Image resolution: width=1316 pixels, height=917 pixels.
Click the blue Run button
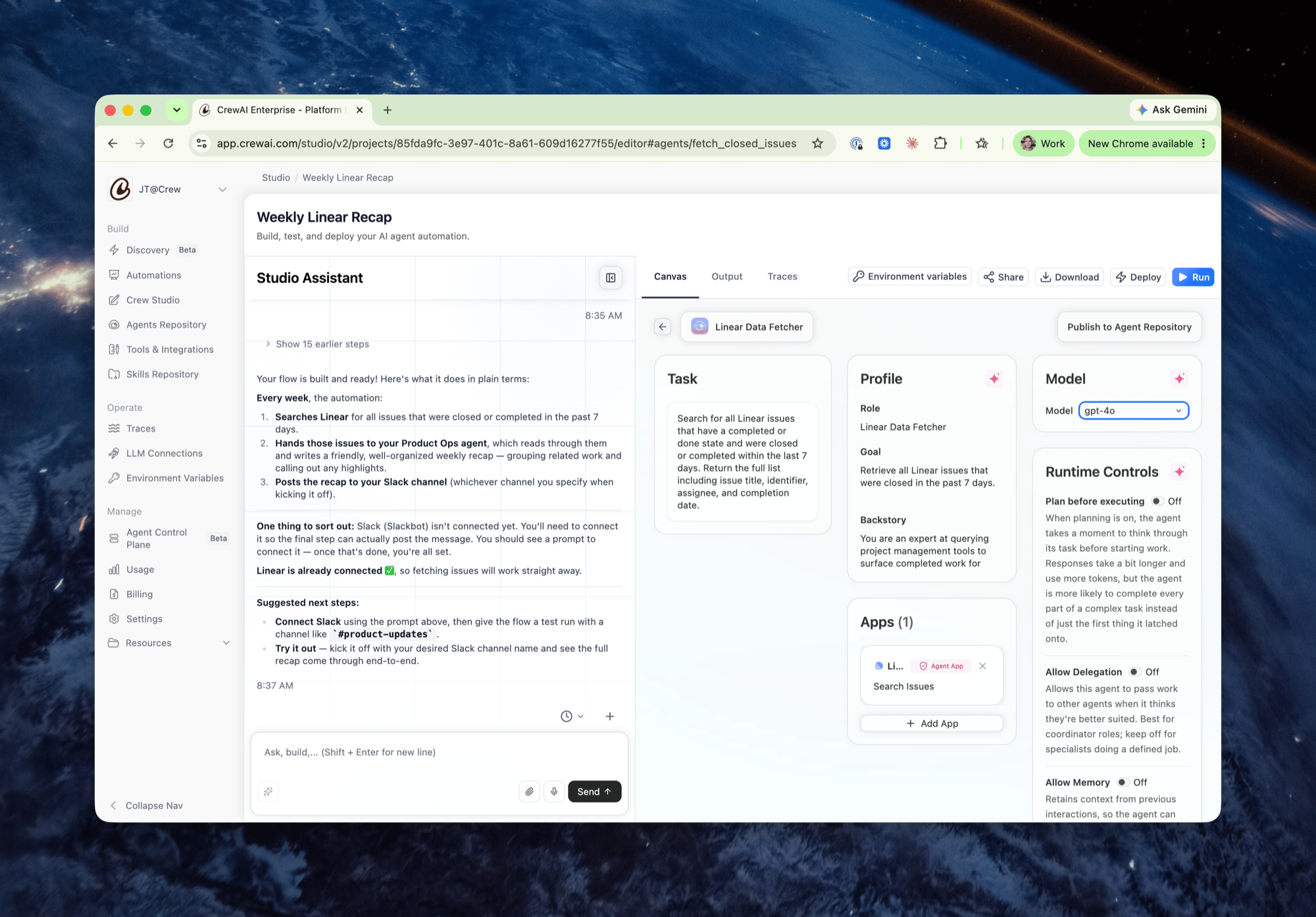(x=1193, y=277)
